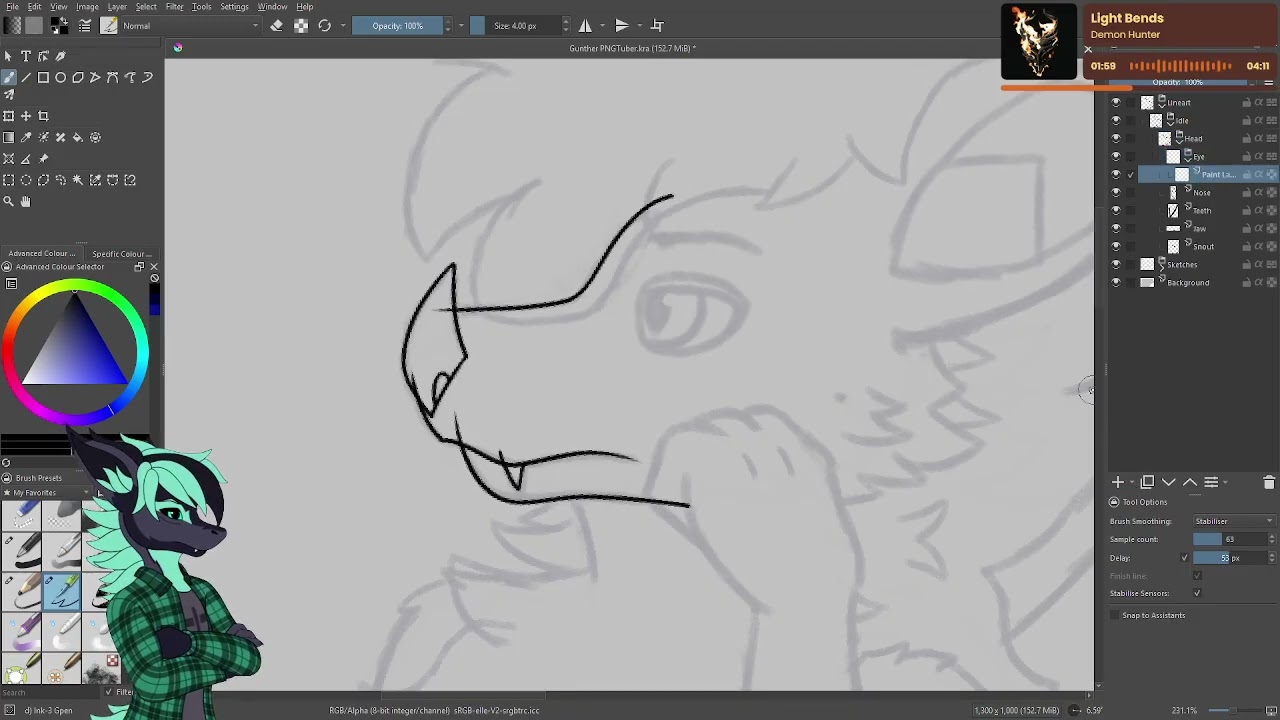Toggle visibility of the Nose layer
Viewport: 1280px width, 720px height.
pyautogui.click(x=1116, y=193)
